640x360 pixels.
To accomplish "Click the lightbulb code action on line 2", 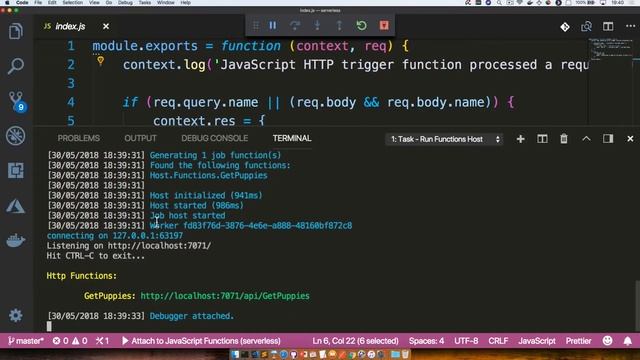I will pos(100,61).
